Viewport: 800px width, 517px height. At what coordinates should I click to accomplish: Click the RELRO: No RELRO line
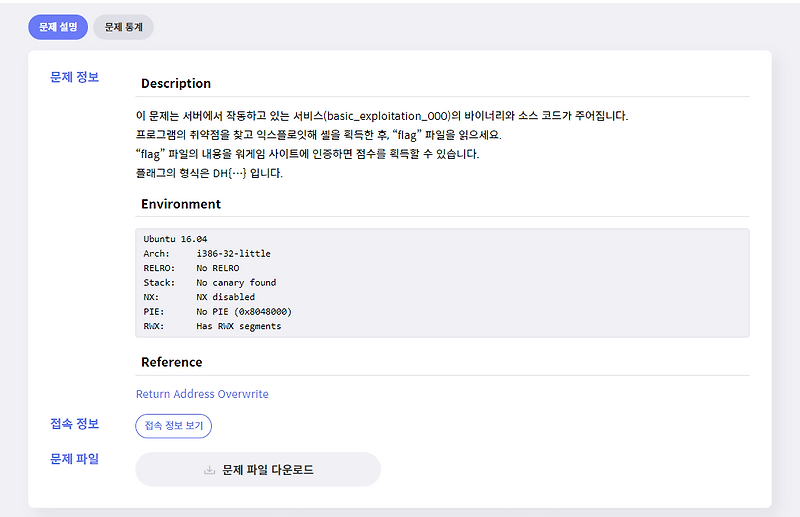(x=192, y=268)
